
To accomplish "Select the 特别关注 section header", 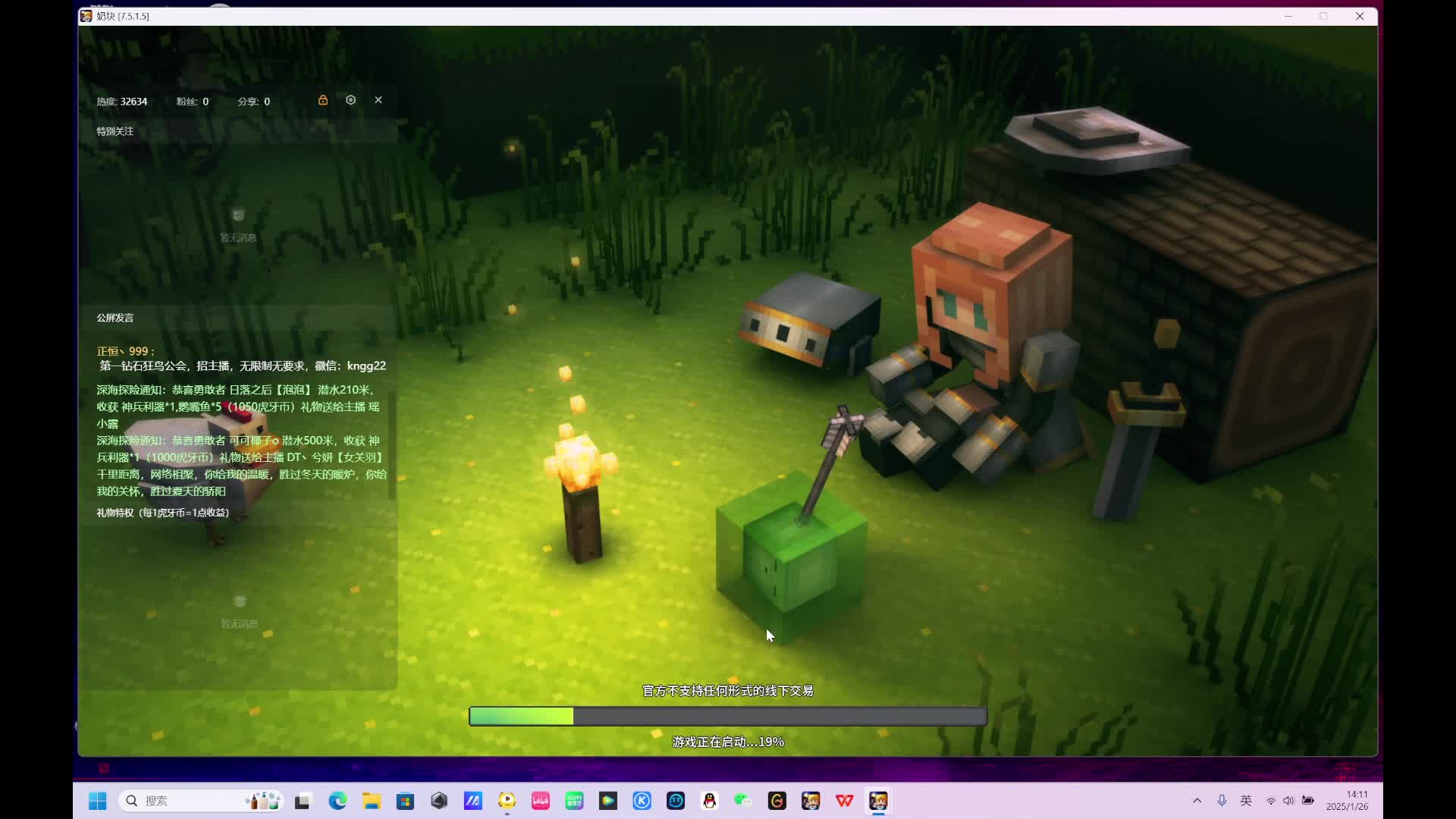I will click(x=115, y=131).
